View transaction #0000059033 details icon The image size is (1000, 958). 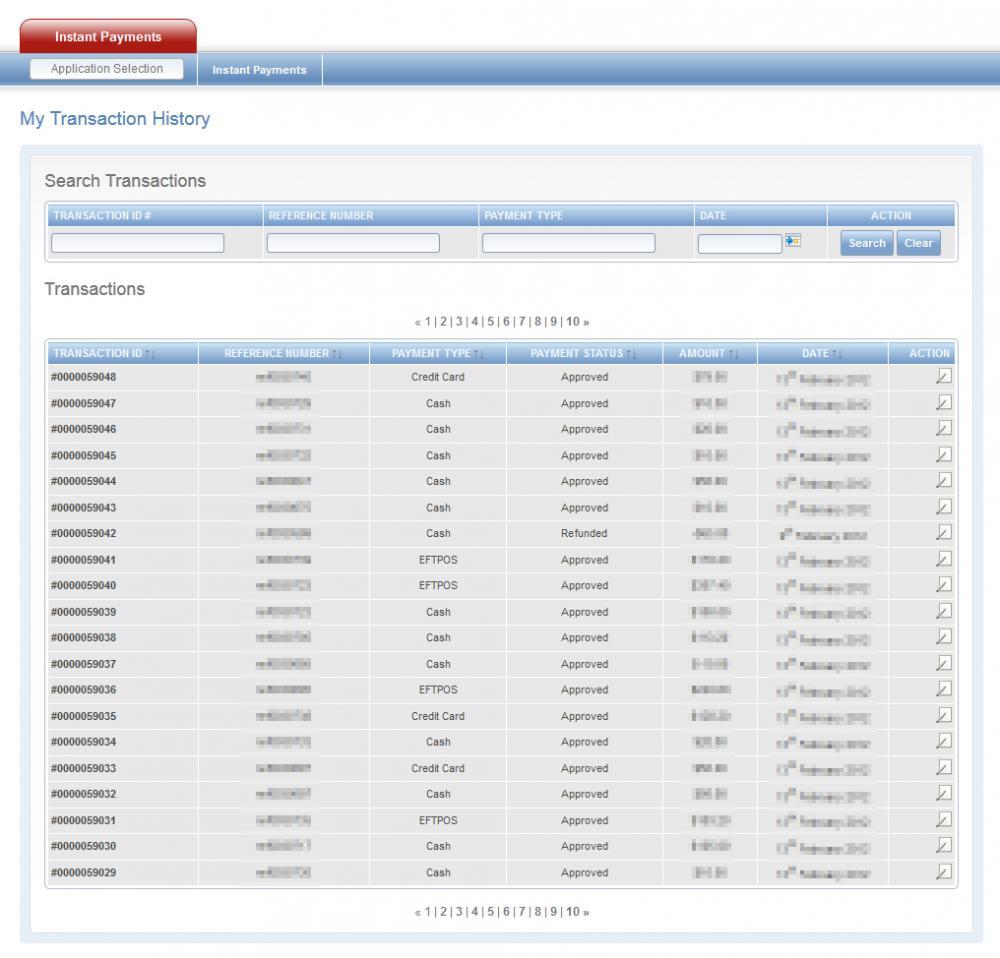coord(942,768)
